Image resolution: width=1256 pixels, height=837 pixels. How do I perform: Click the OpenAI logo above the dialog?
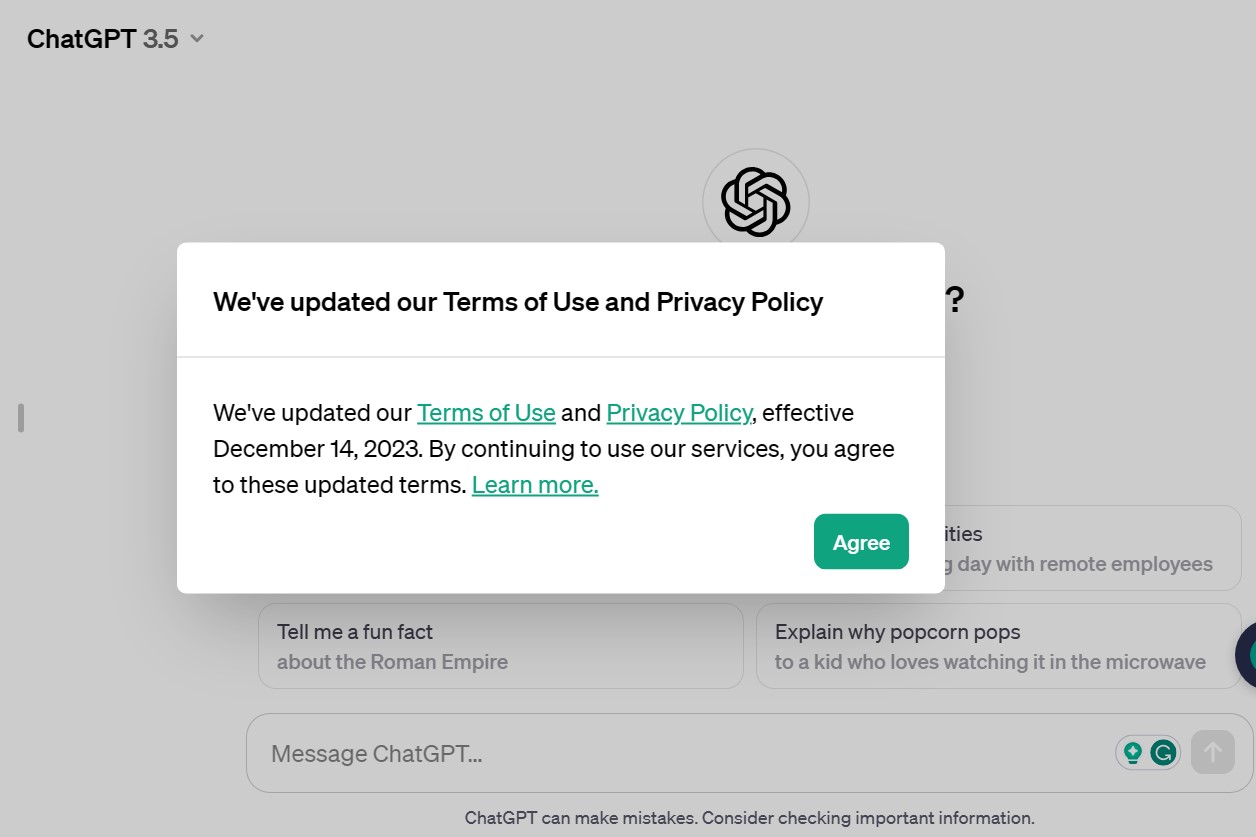(755, 202)
